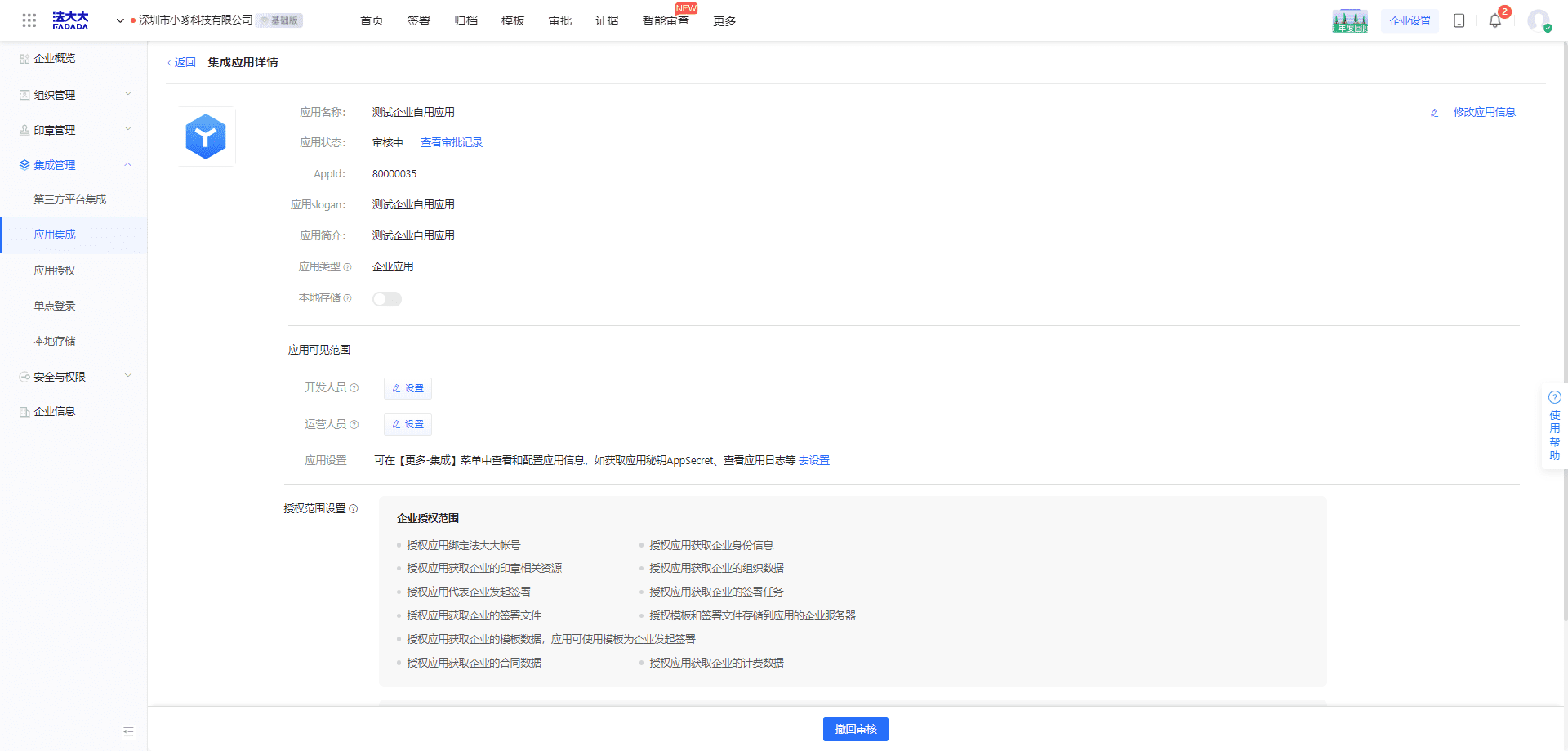This screenshot has width=1568, height=751.
Task: Click 设置 button for 开发人员
Action: (408, 388)
